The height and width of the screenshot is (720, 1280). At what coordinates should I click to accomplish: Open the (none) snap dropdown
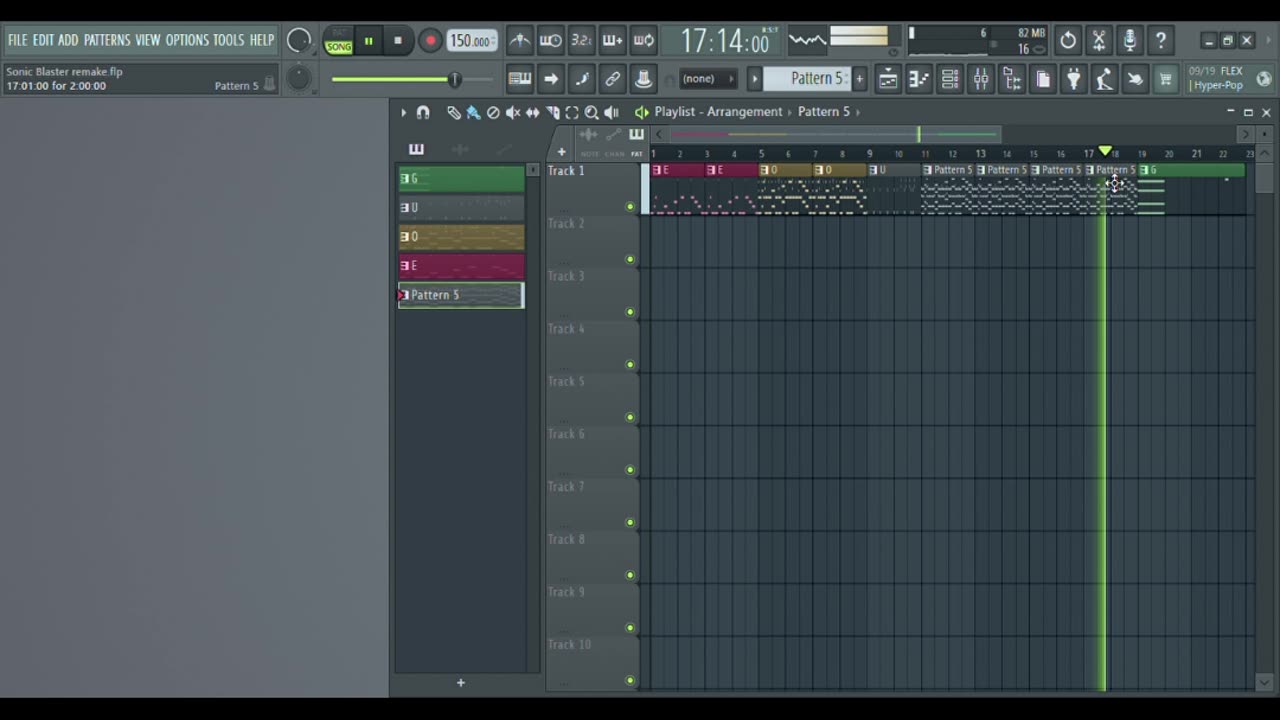pos(707,79)
